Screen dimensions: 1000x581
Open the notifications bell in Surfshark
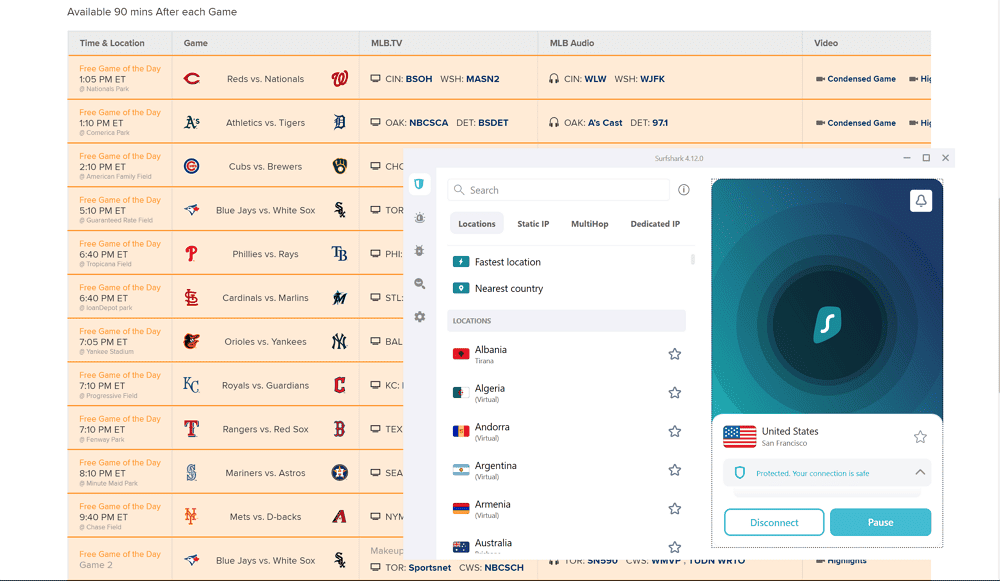coord(921,201)
